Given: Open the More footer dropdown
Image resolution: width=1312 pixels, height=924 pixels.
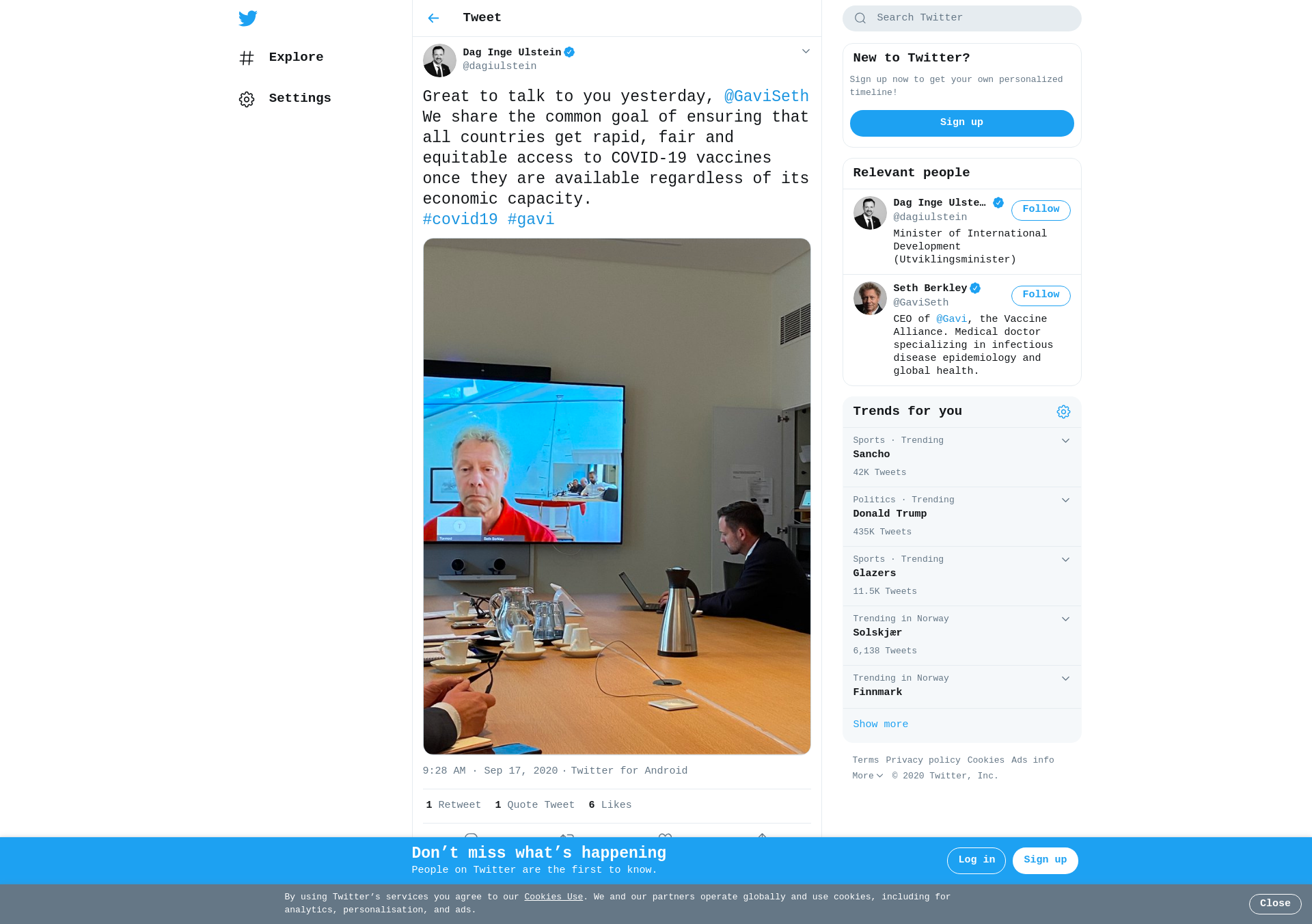Looking at the screenshot, I should (x=867, y=776).
